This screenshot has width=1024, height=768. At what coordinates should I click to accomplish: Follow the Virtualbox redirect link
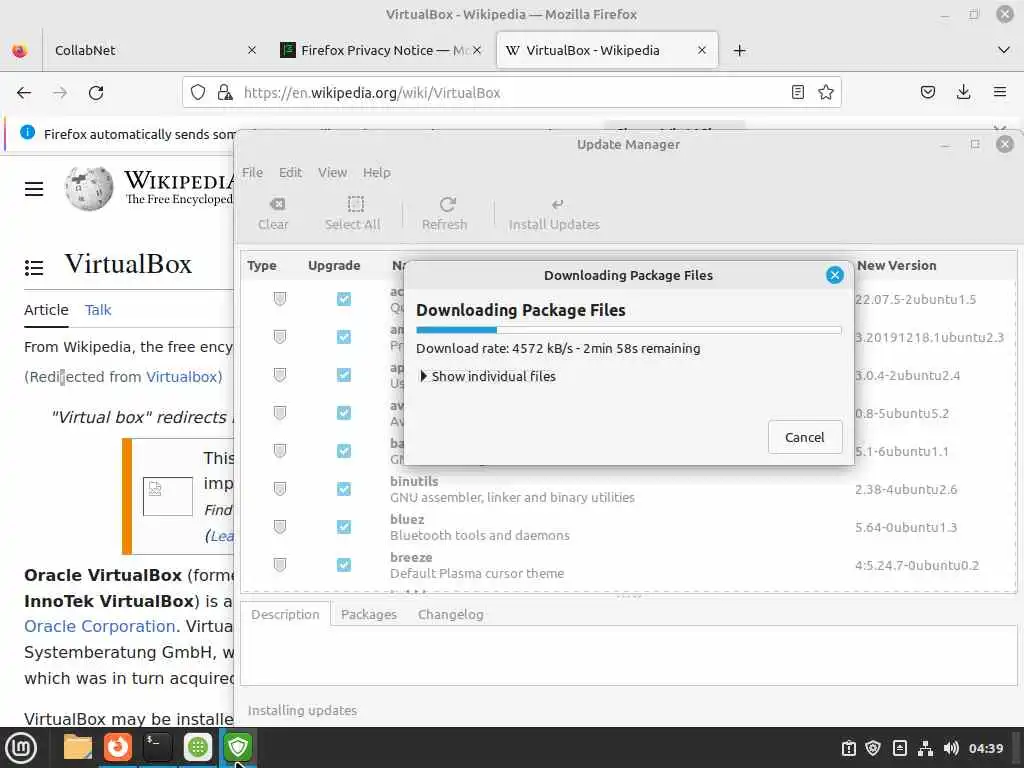coord(182,377)
